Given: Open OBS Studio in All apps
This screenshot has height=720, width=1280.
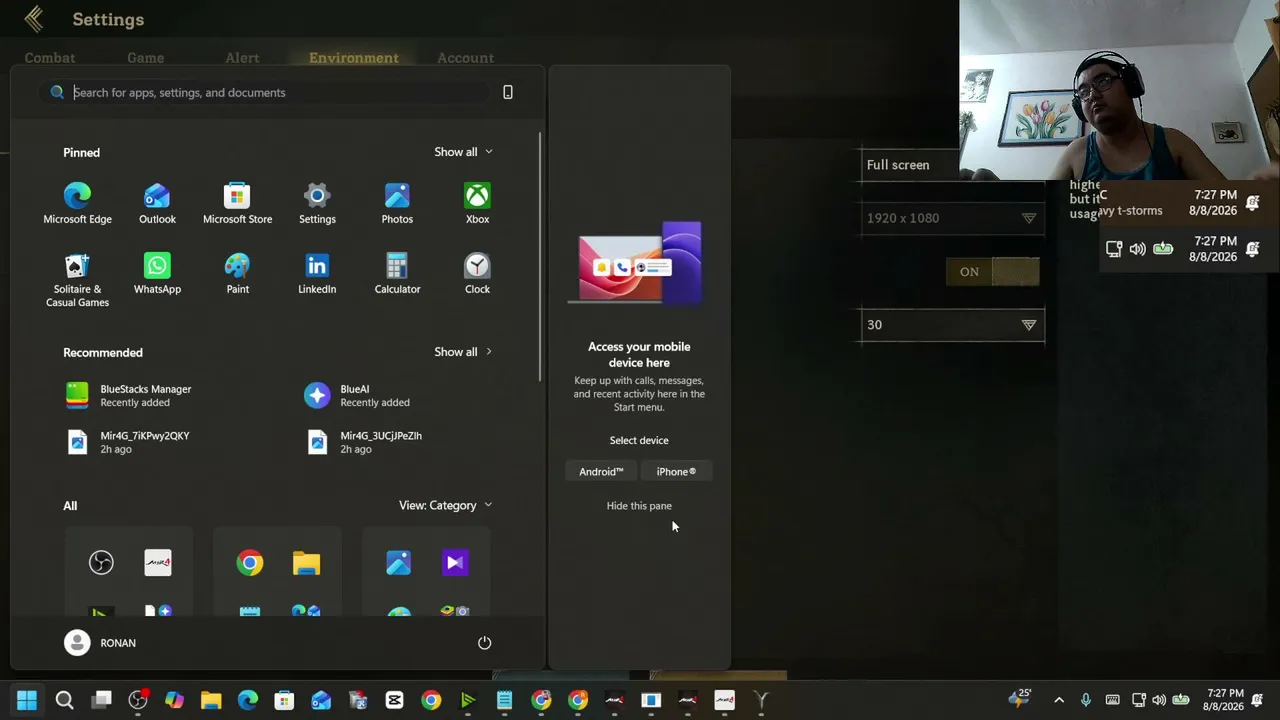Looking at the screenshot, I should point(101,563).
